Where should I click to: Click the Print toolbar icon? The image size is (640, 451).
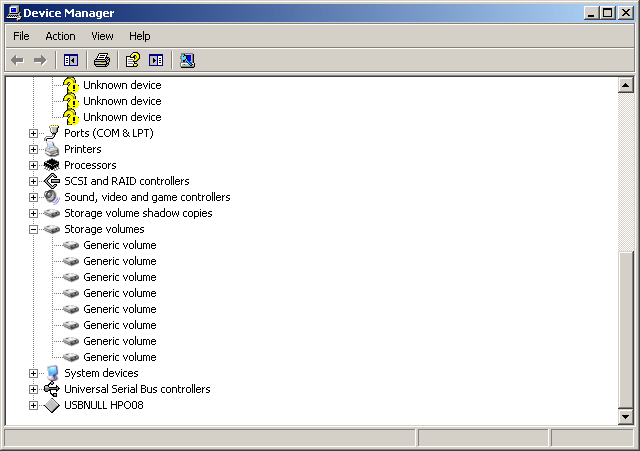click(x=102, y=60)
